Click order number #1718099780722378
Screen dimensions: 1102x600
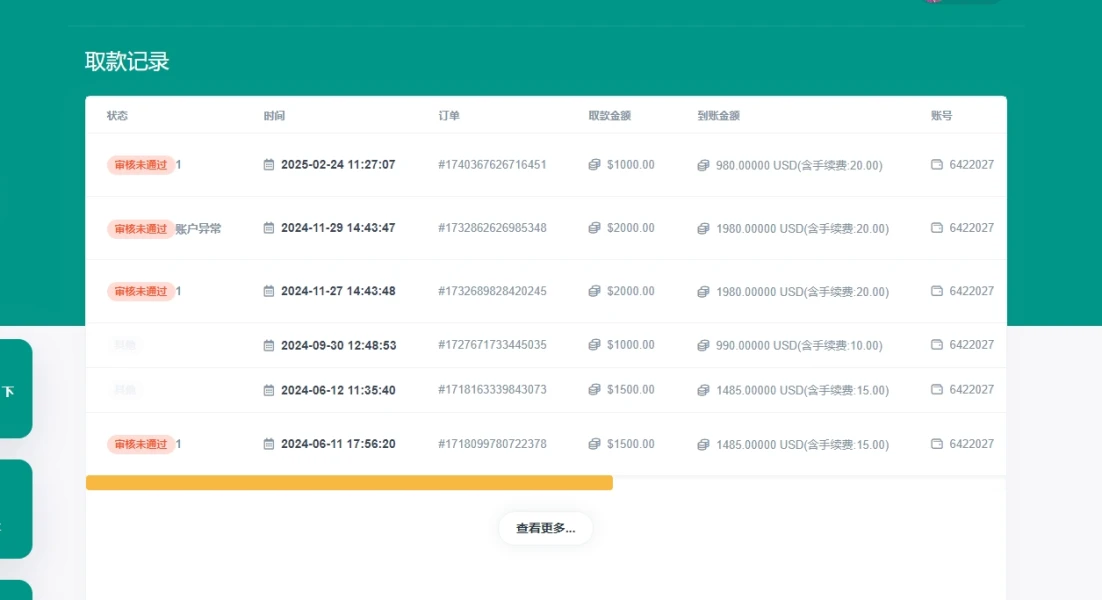point(492,444)
